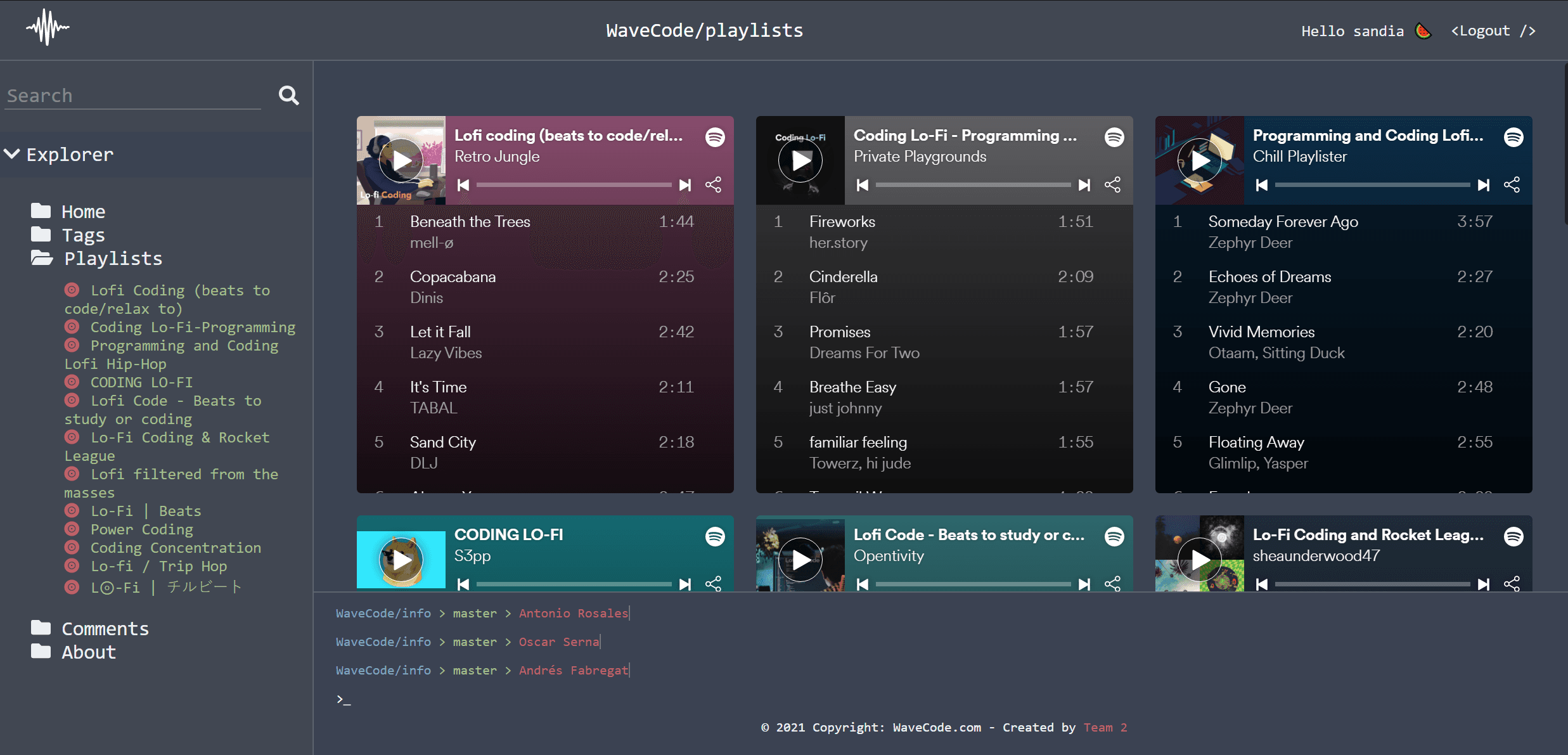1568x755 pixels.
Task: Play track Fireworks by her.story
Action: [x=944, y=232]
